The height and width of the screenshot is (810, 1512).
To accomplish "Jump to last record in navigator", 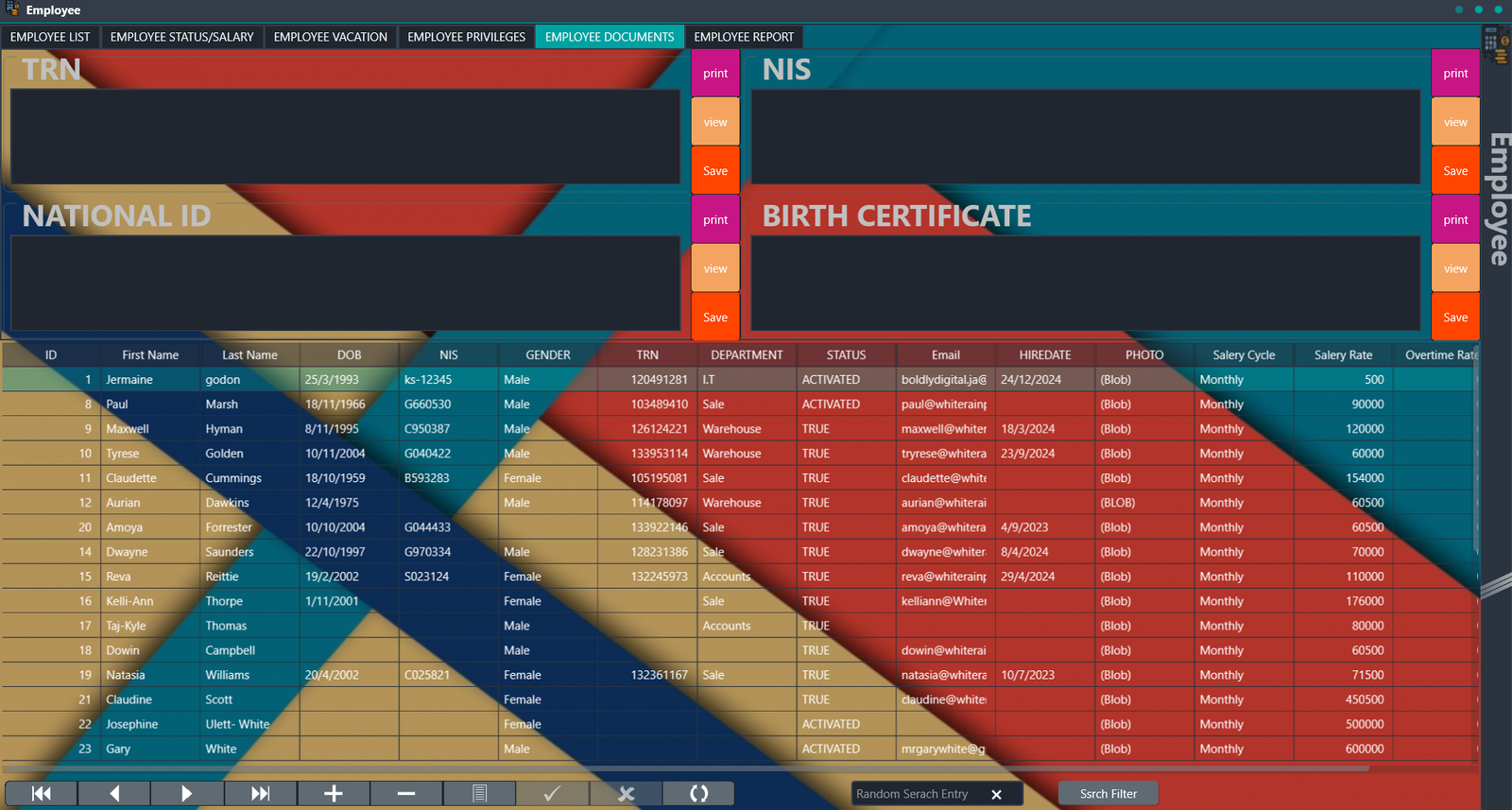I will (261, 794).
